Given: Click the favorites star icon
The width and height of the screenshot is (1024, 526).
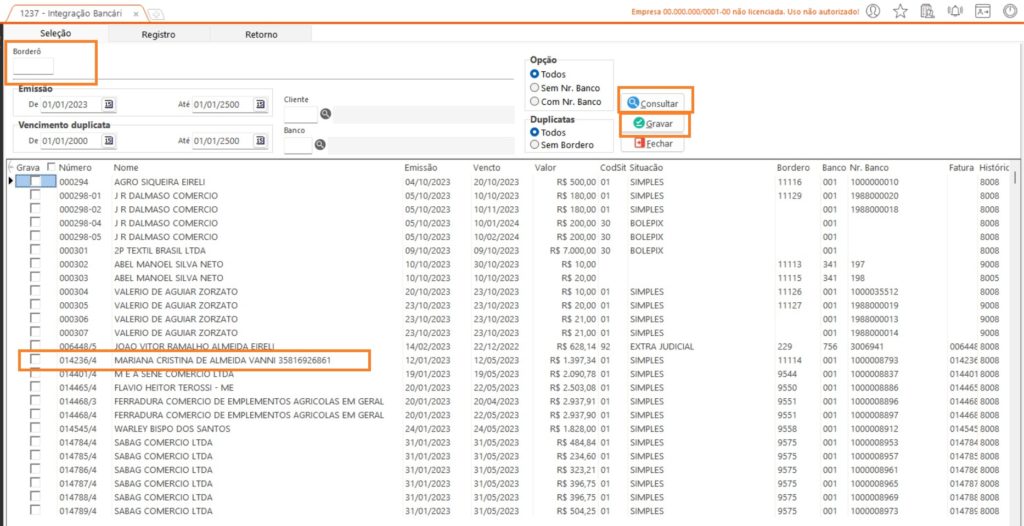Looking at the screenshot, I should 900,11.
